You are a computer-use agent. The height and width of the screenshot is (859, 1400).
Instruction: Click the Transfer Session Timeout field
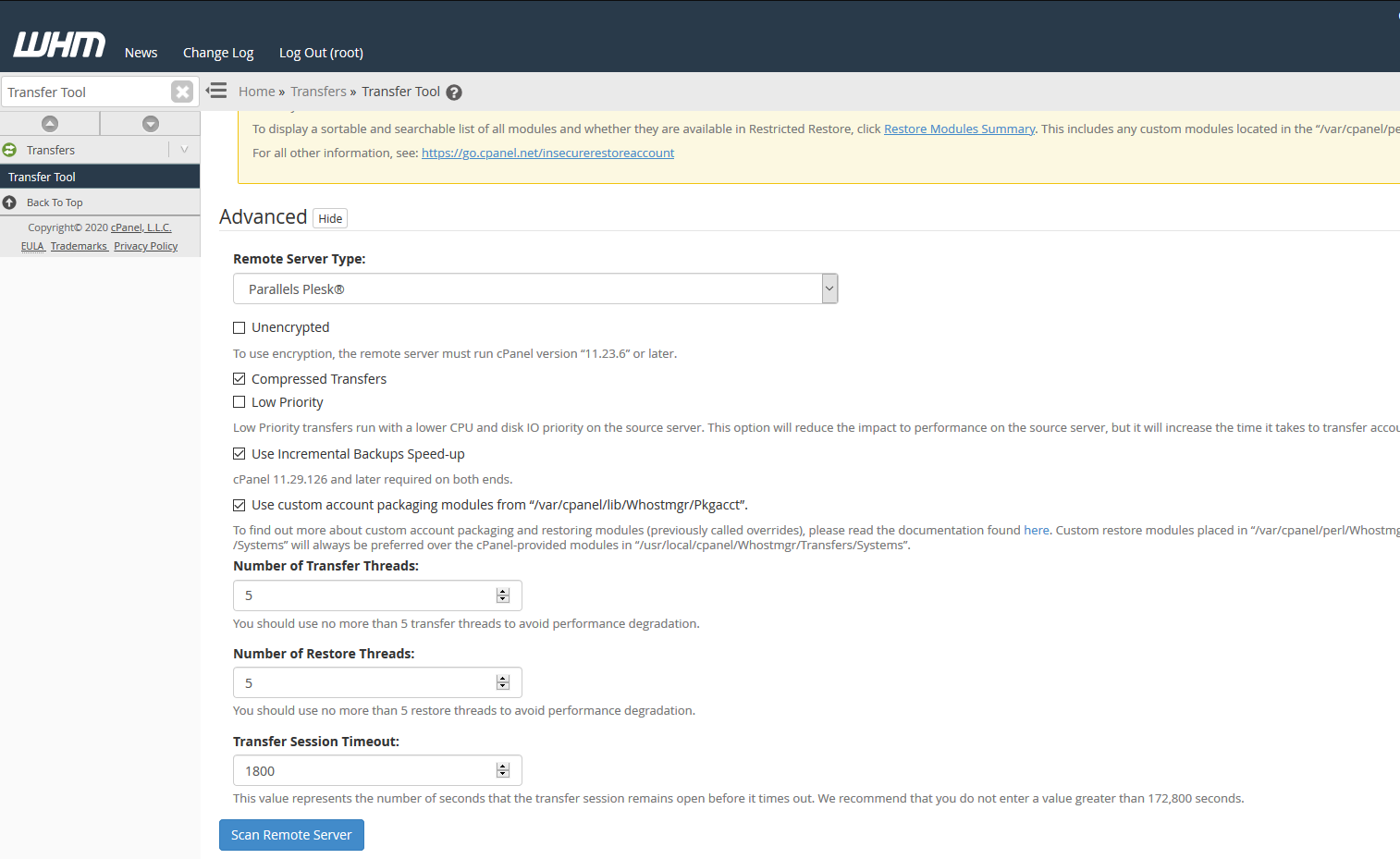pyautogui.click(x=377, y=770)
